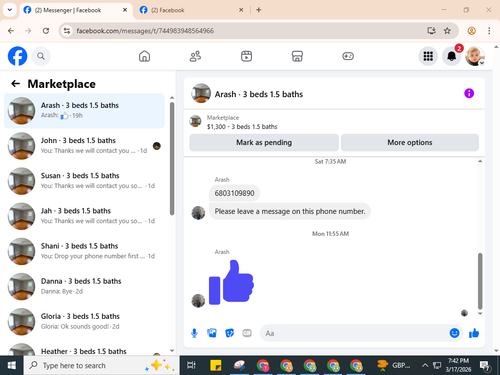Open the emoji picker smiley icon
500x375 pixels.
click(x=454, y=333)
